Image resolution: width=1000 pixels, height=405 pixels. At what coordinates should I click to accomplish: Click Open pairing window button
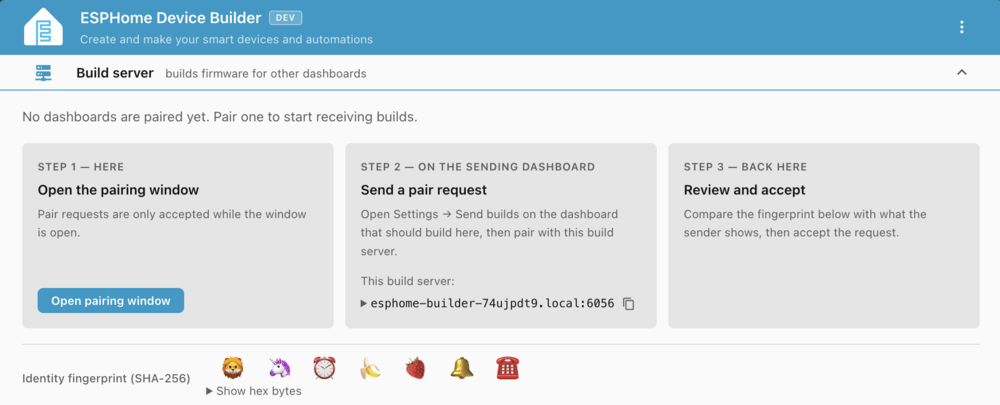111,300
